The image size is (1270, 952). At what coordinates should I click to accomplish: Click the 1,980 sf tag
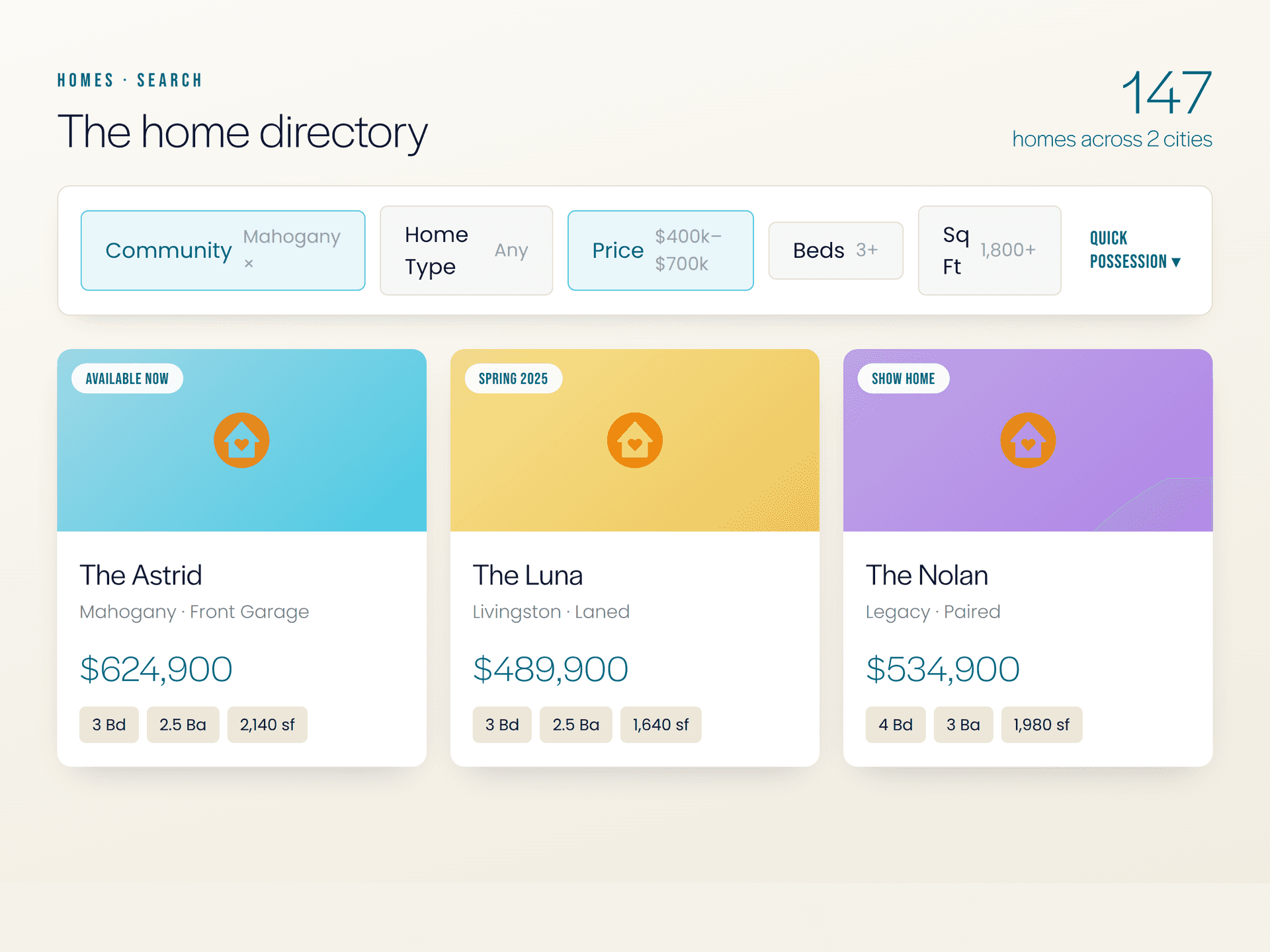pos(1041,725)
